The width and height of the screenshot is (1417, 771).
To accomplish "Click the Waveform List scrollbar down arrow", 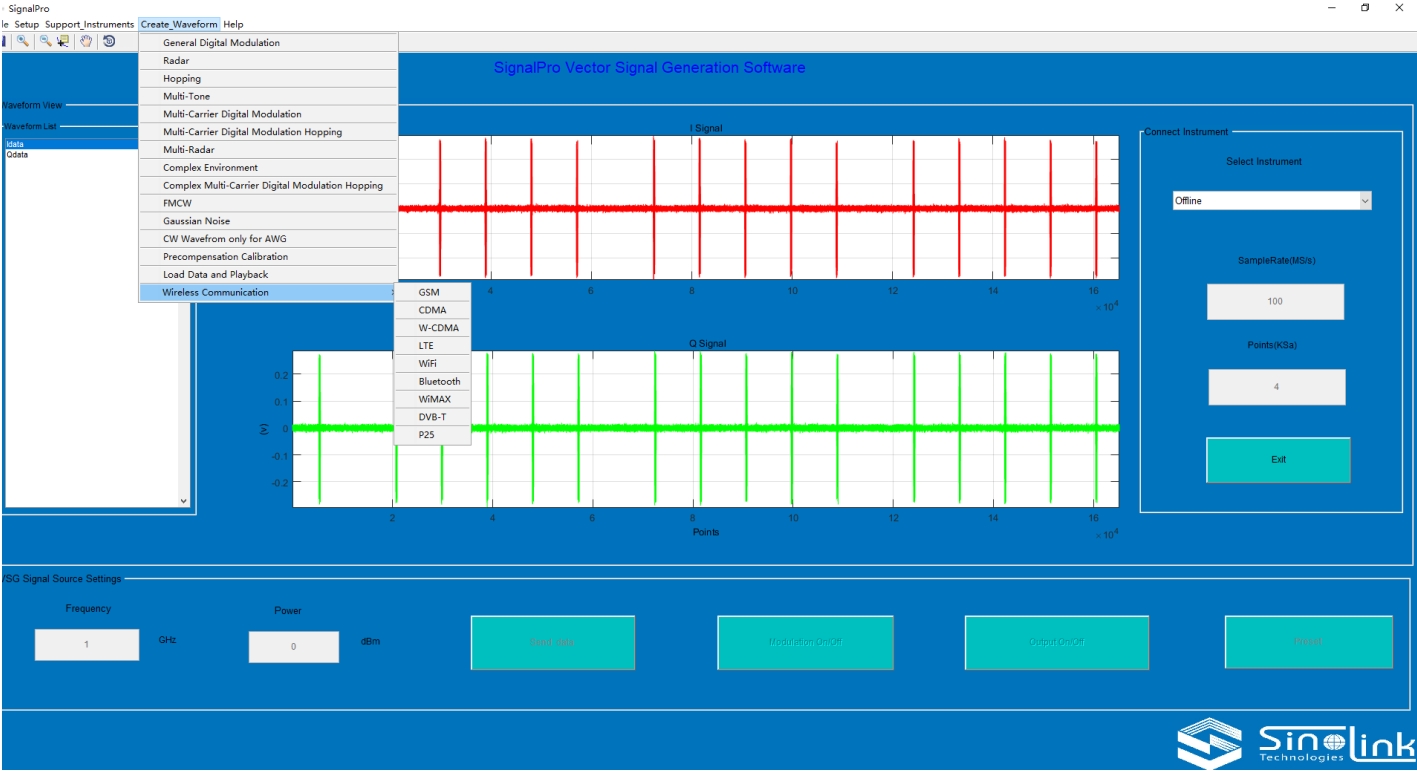I will click(x=183, y=501).
